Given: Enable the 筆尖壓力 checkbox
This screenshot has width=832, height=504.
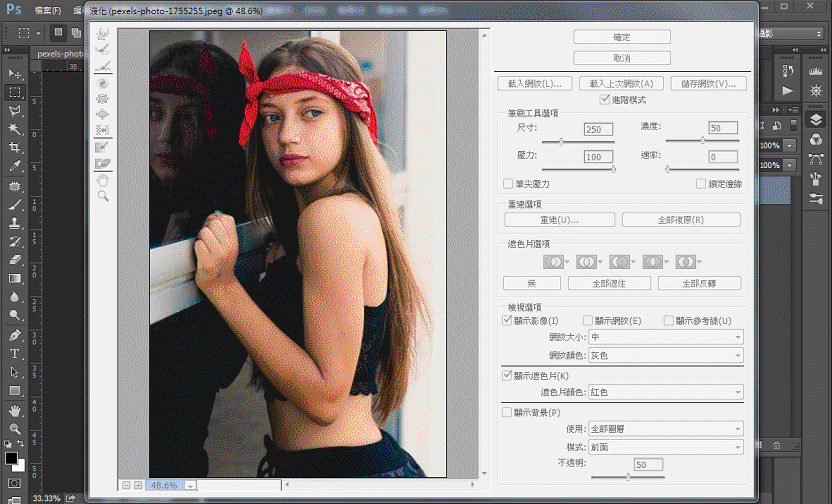Looking at the screenshot, I should click(x=508, y=184).
